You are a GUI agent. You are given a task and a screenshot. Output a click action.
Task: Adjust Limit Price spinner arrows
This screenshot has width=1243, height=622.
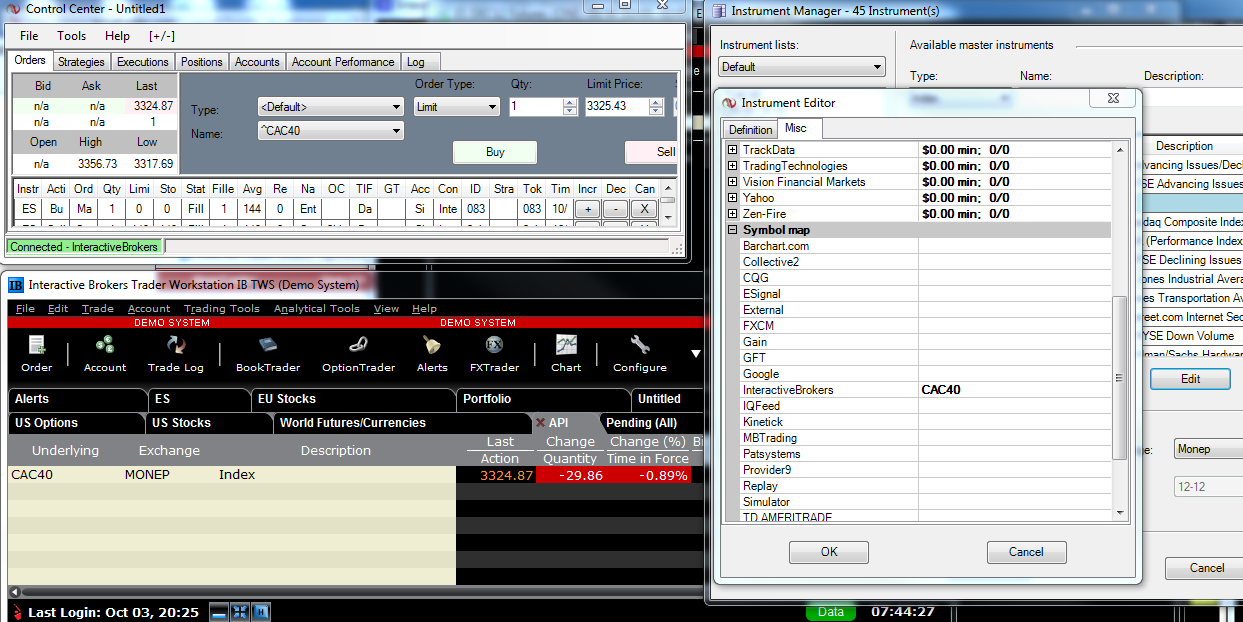tap(656, 107)
